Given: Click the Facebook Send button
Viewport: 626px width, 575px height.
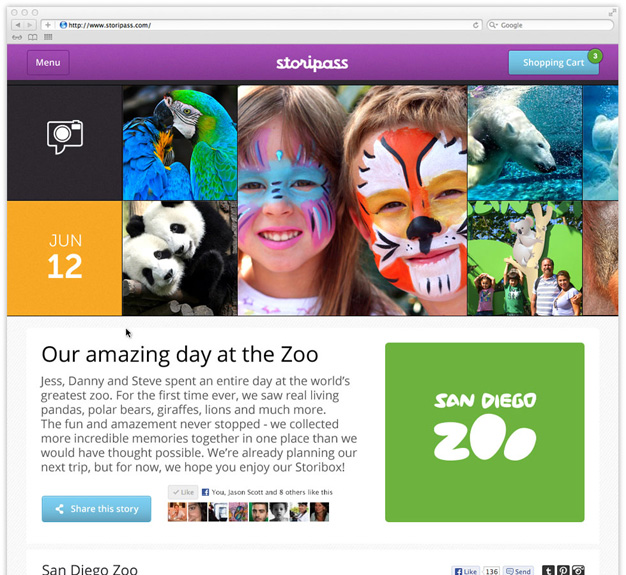Looking at the screenshot, I should [x=518, y=571].
